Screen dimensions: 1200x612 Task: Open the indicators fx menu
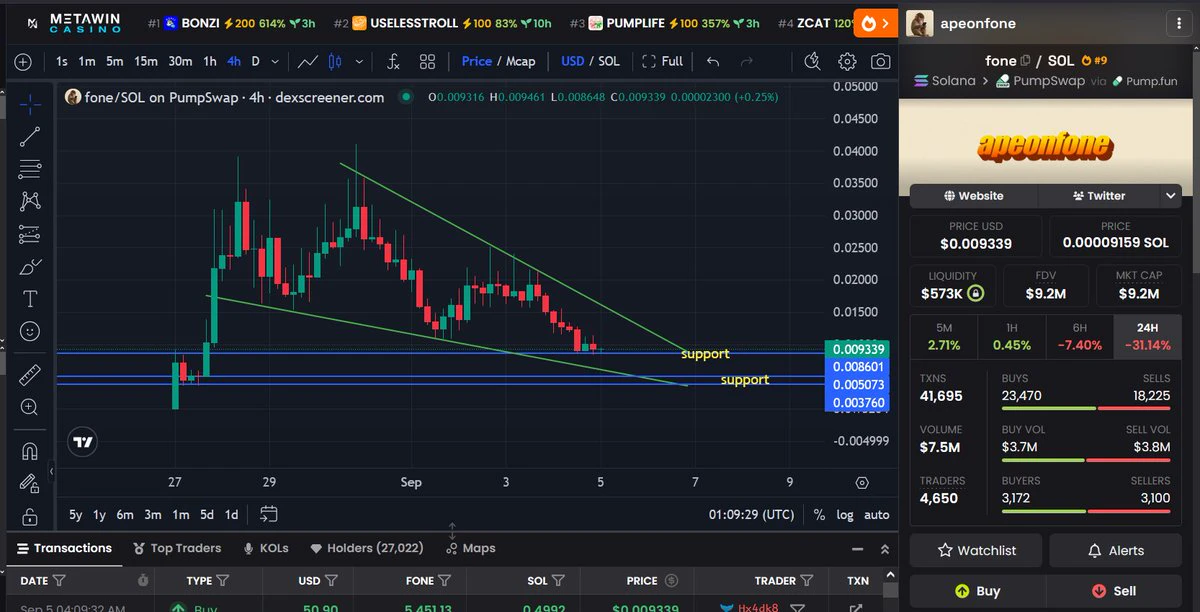(x=394, y=61)
